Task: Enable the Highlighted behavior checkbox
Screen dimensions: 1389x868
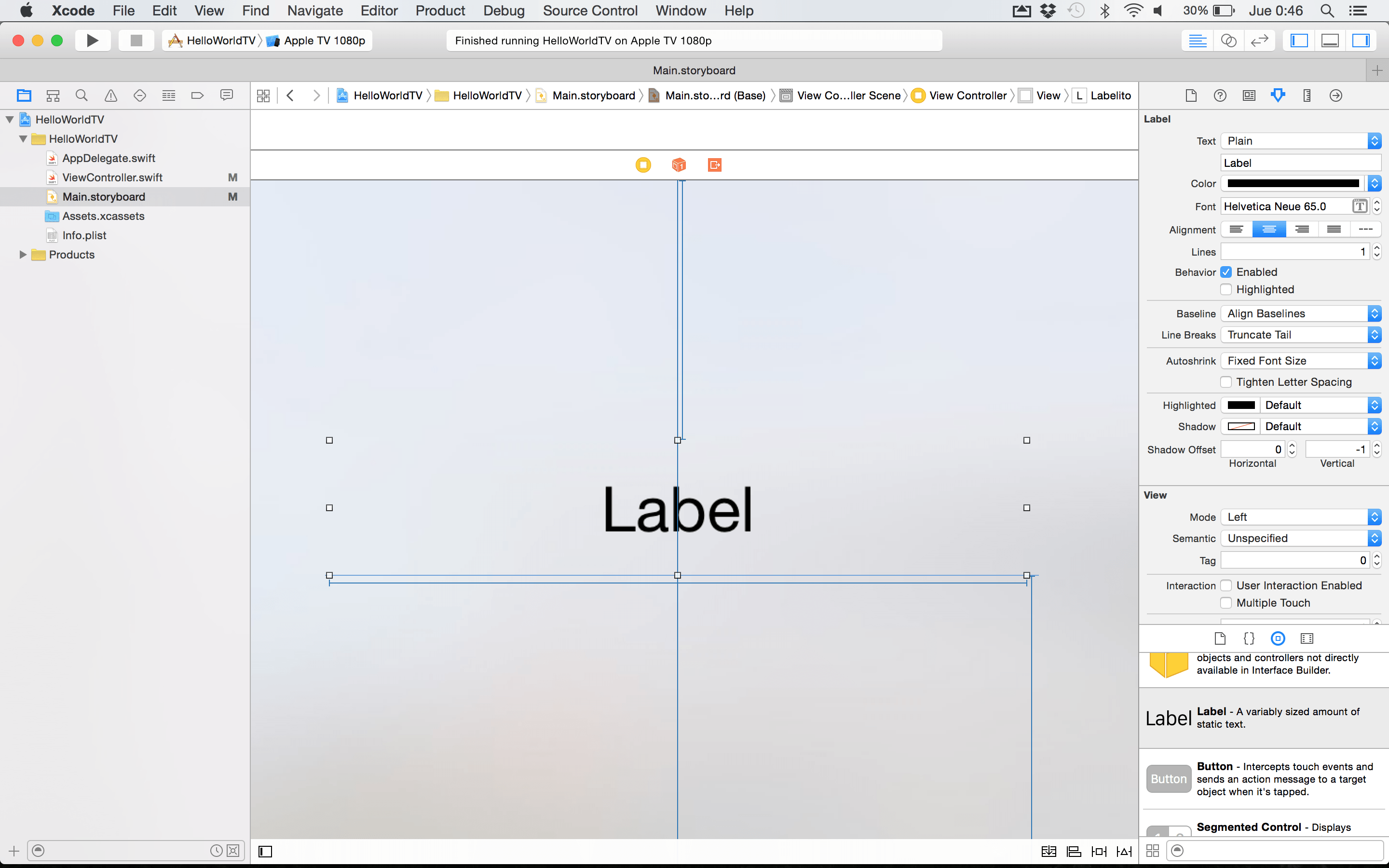Action: [x=1226, y=289]
